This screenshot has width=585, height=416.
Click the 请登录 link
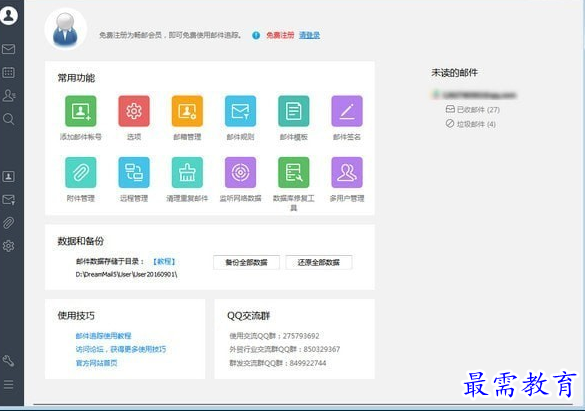pos(310,35)
